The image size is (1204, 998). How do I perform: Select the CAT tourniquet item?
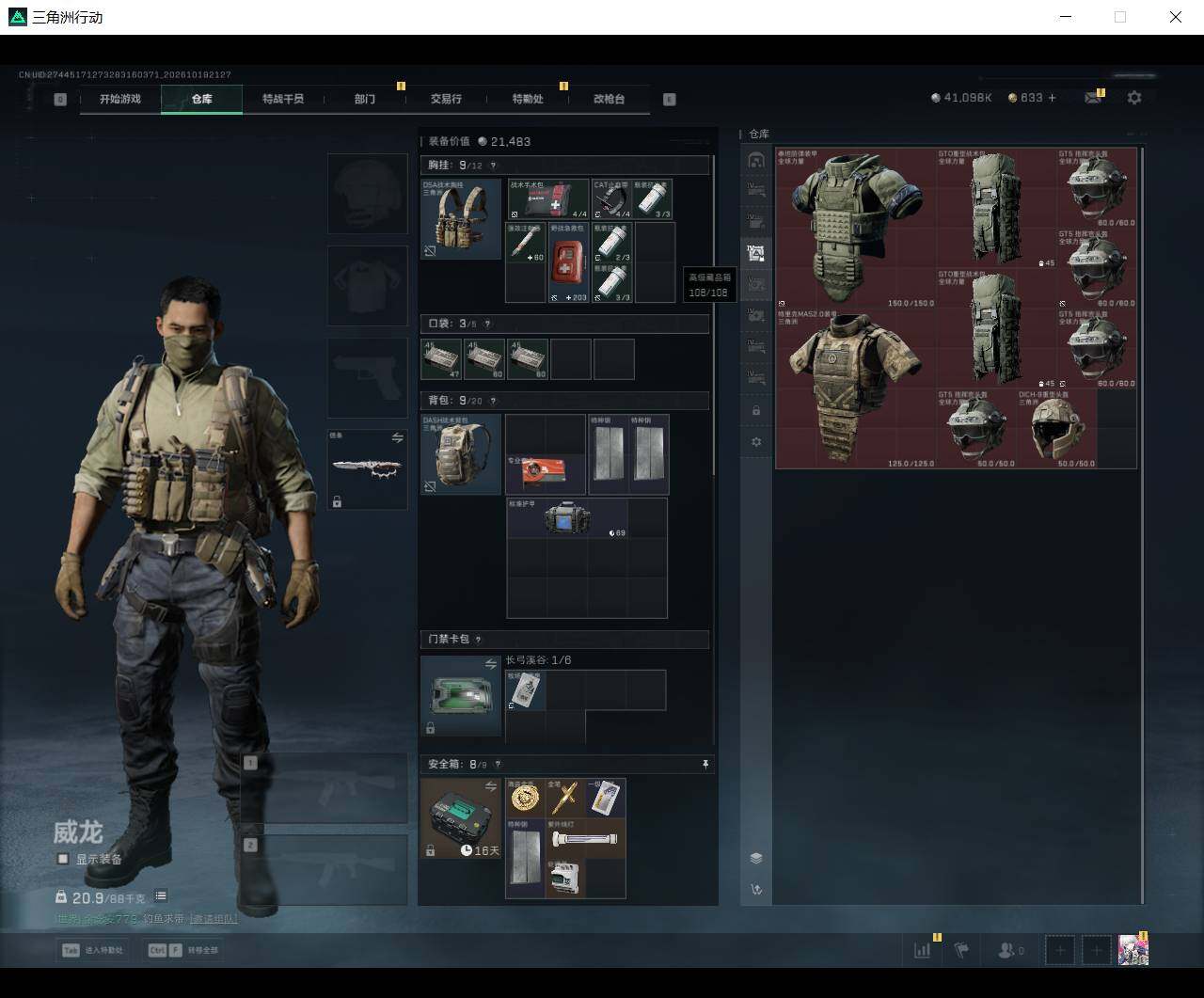point(611,198)
